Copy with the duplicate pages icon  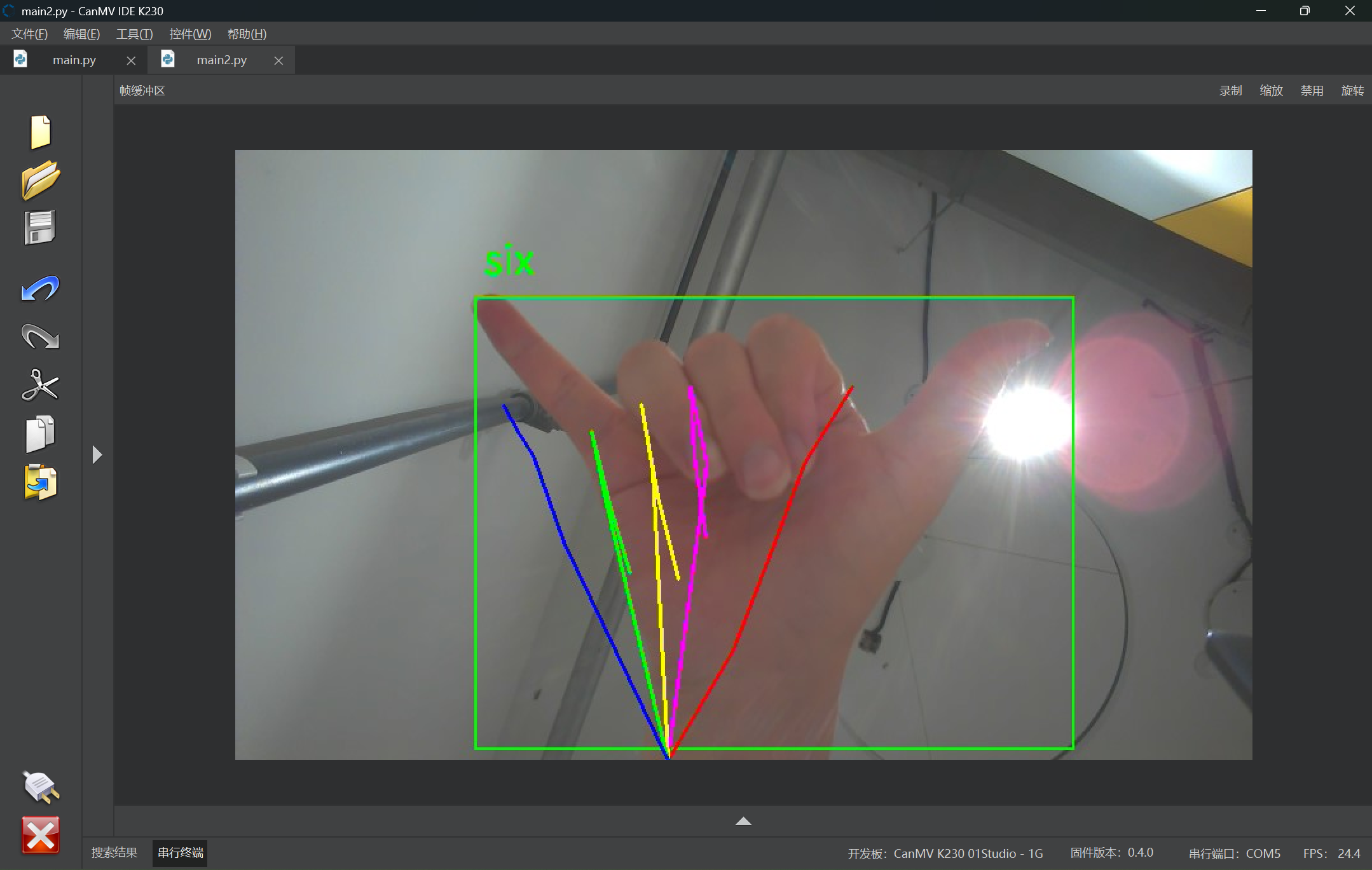(41, 434)
